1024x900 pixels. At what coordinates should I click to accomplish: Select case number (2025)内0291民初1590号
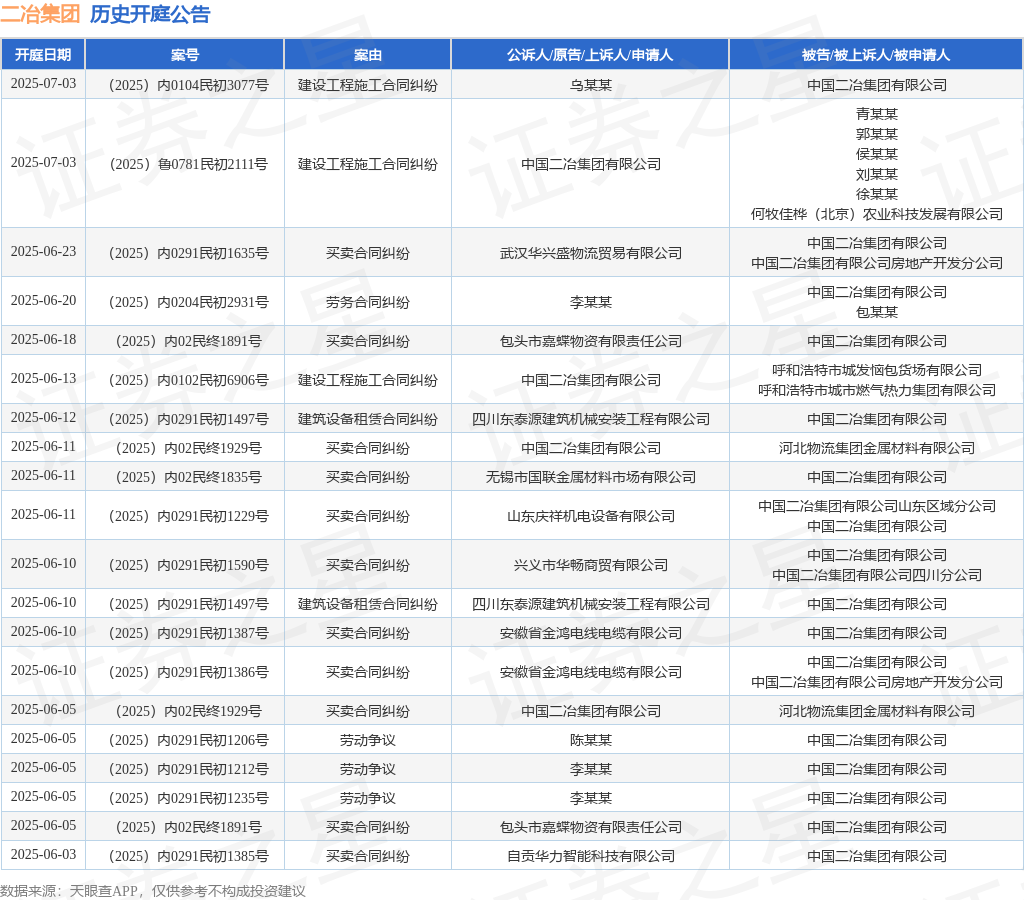pyautogui.click(x=189, y=565)
